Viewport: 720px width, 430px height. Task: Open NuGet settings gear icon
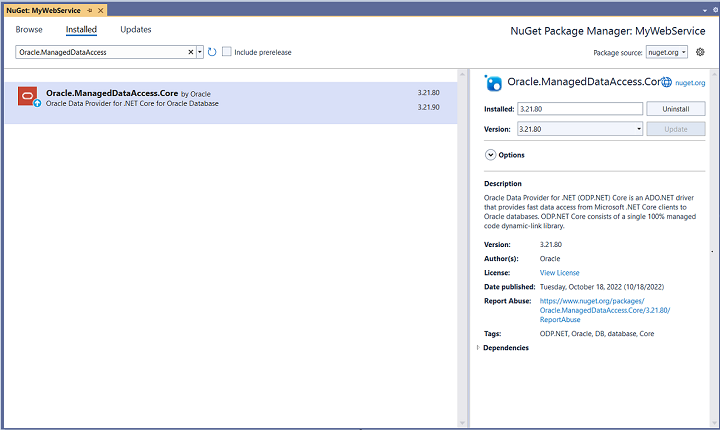pos(700,52)
